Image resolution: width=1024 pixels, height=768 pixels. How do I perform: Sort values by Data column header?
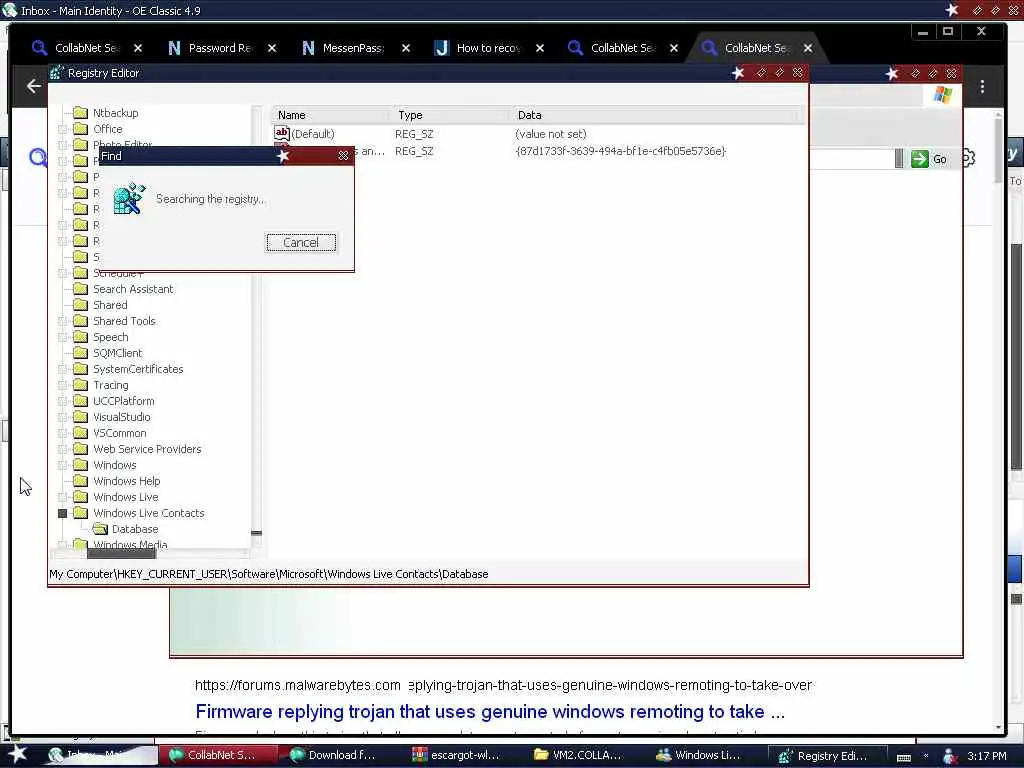coord(656,115)
